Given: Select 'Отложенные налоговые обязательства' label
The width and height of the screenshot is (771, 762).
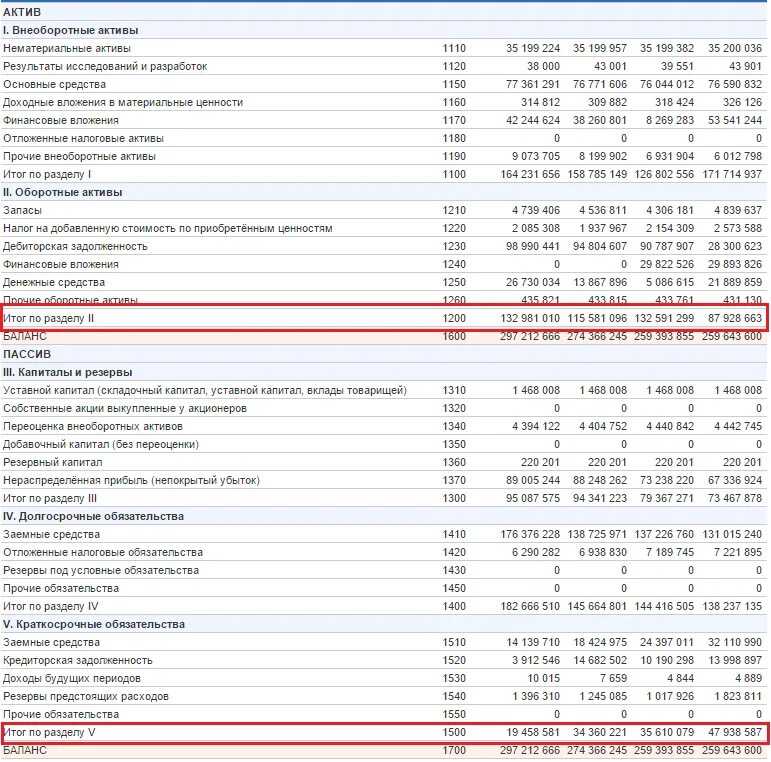Looking at the screenshot, I should [103, 552].
